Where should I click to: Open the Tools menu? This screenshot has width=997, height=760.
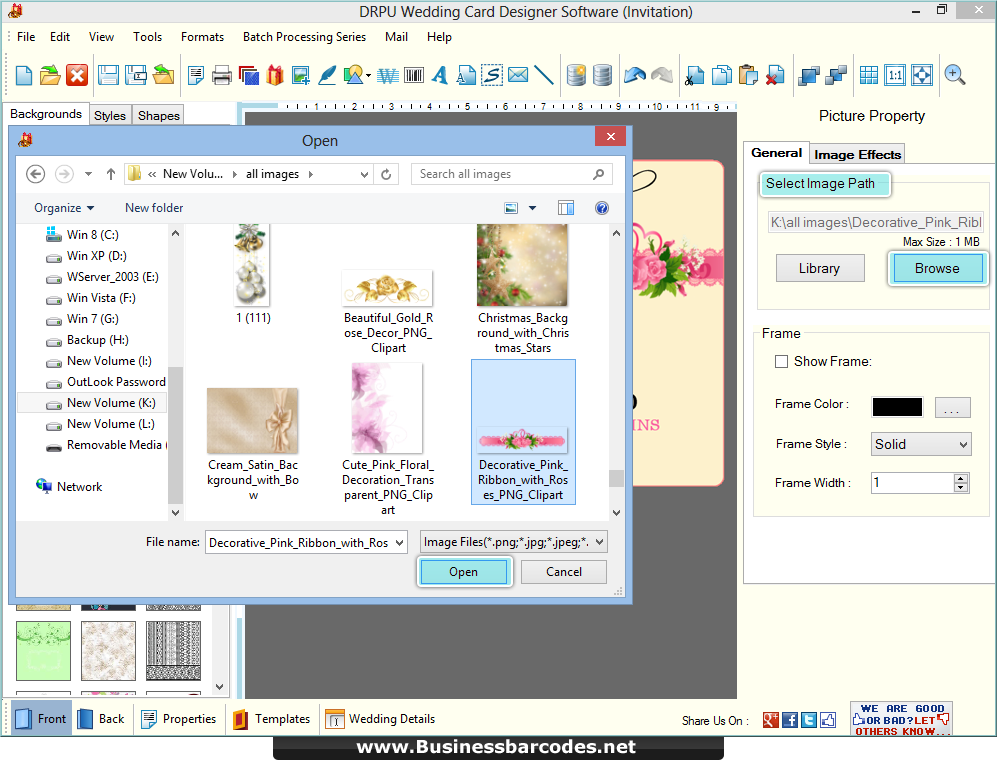[148, 37]
